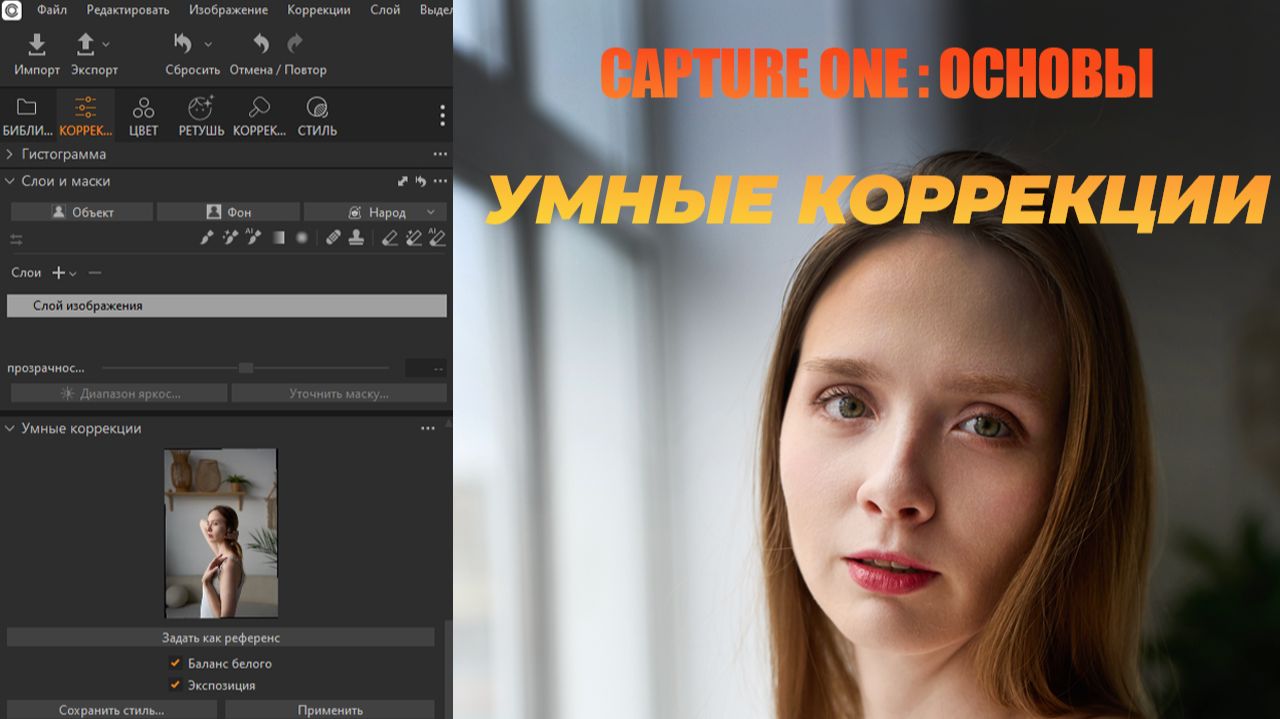This screenshot has height=719, width=1280.
Task: Click the undo (Отмена) arrow
Action: pos(262,44)
